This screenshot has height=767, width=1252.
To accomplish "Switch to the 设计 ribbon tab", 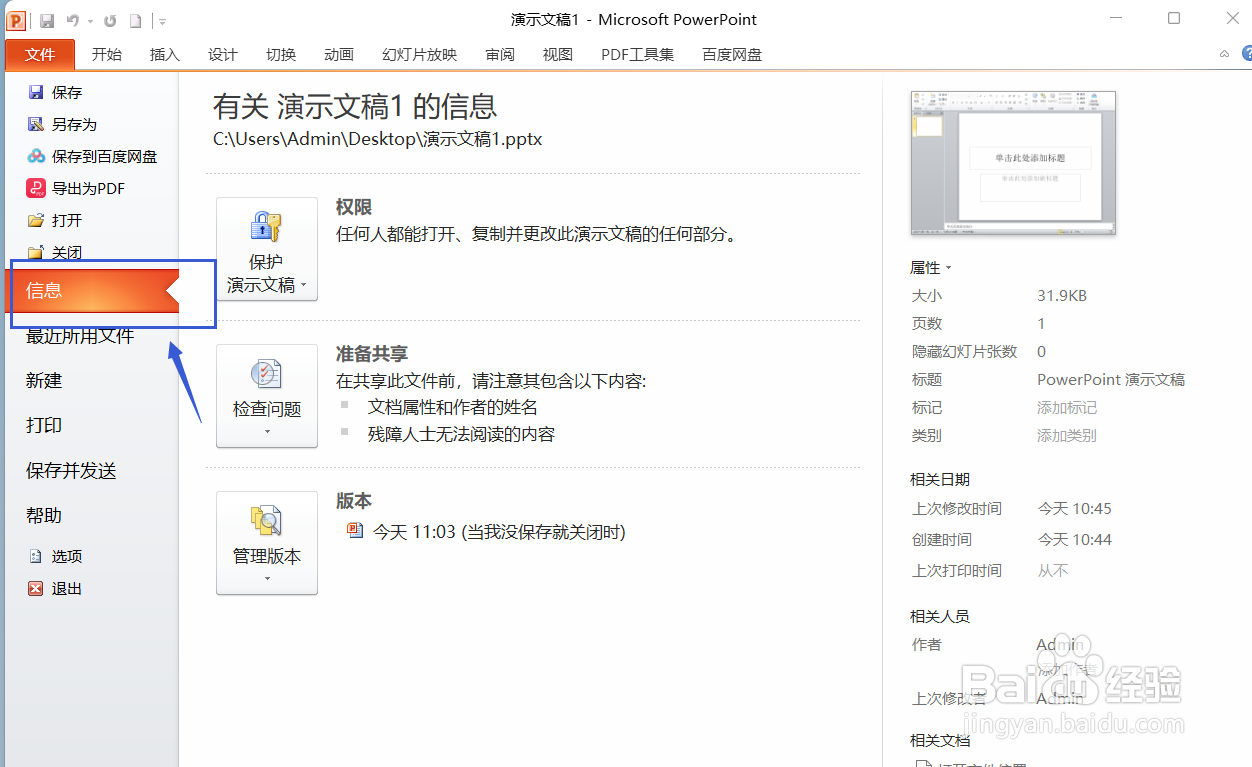I will [x=223, y=55].
